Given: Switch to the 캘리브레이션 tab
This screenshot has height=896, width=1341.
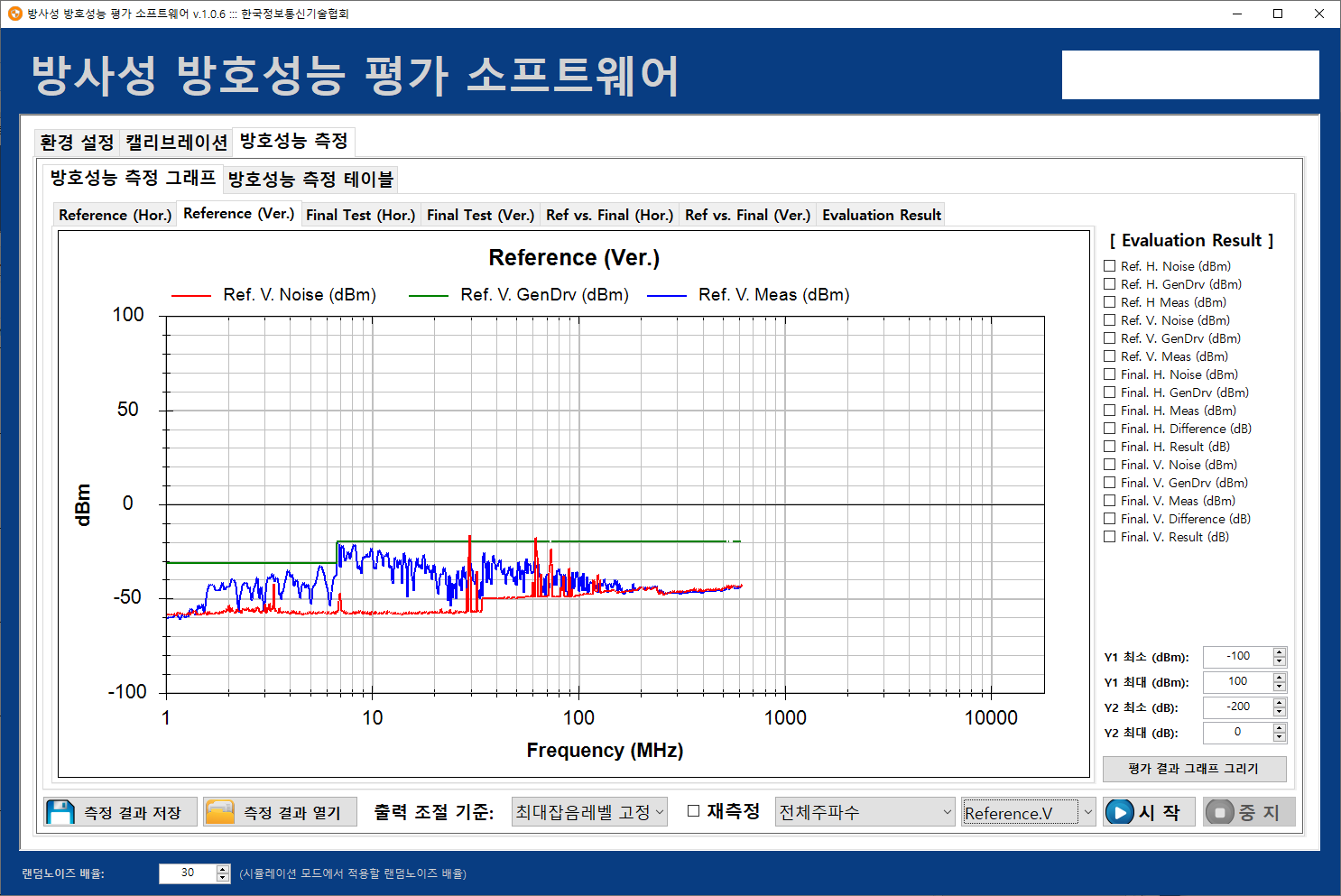Looking at the screenshot, I should [x=176, y=143].
